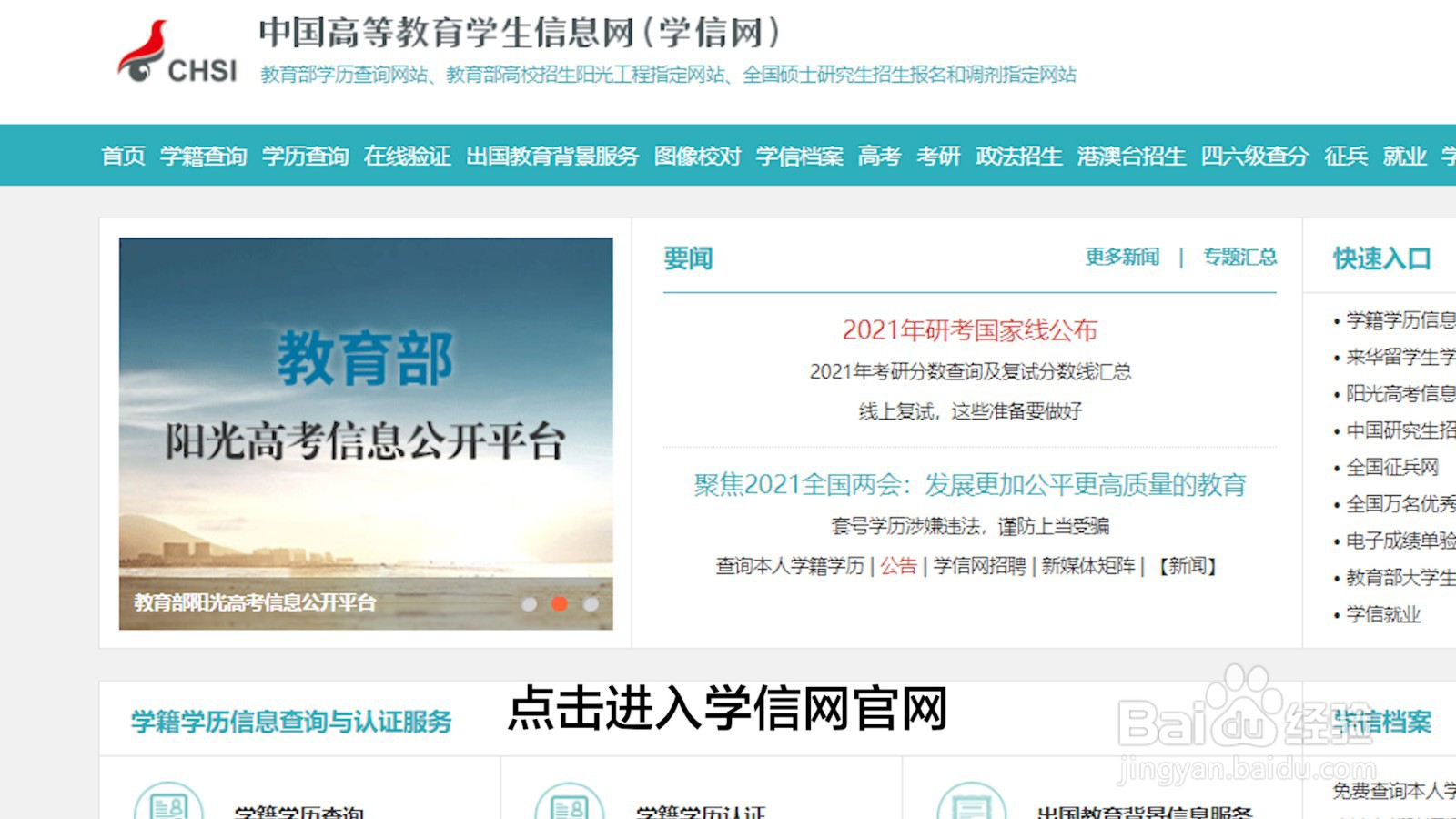
Task: Click 【新闻】 link
Action: pos(1188,566)
